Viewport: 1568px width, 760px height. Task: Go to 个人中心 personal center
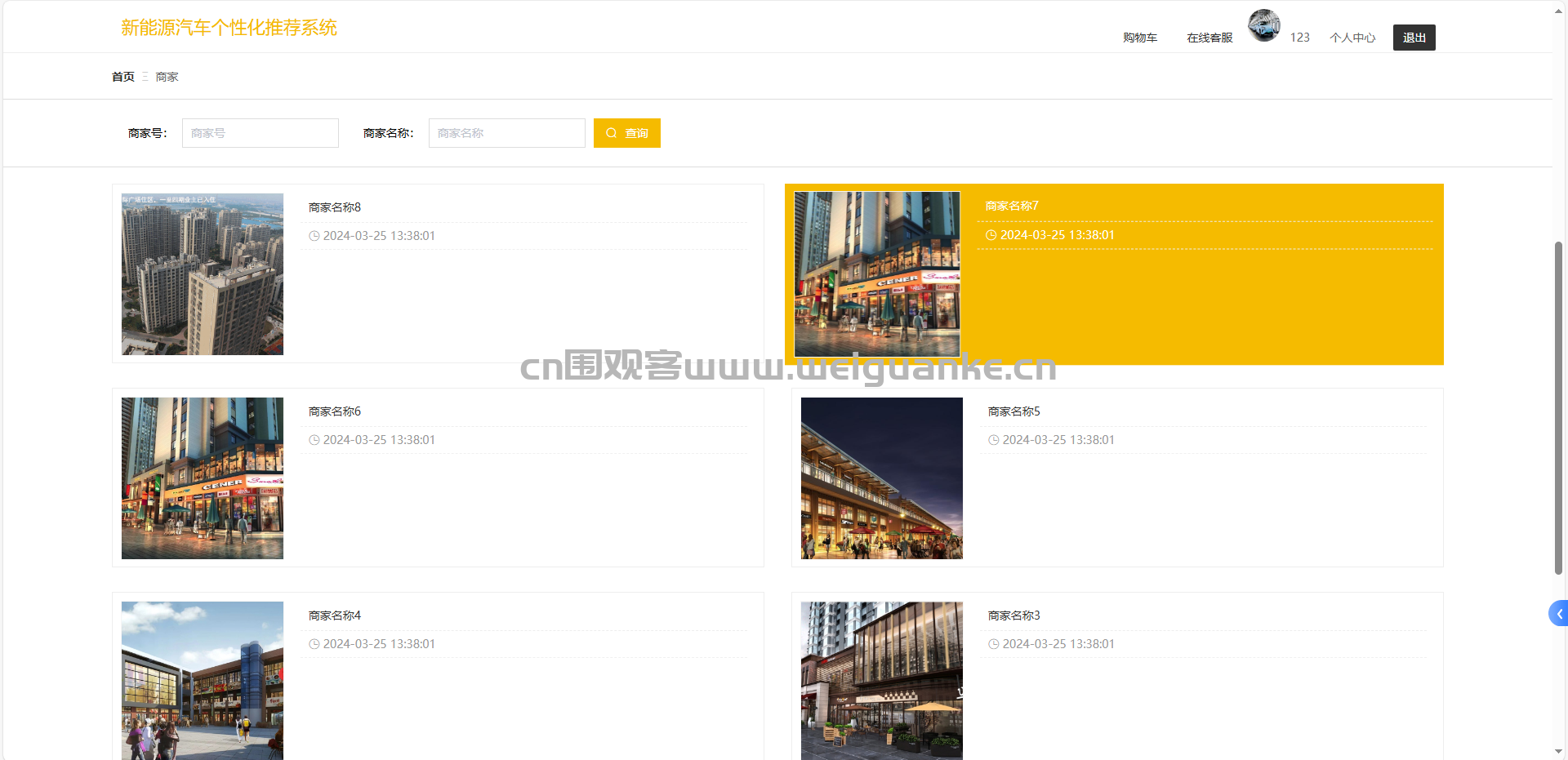point(1352,38)
